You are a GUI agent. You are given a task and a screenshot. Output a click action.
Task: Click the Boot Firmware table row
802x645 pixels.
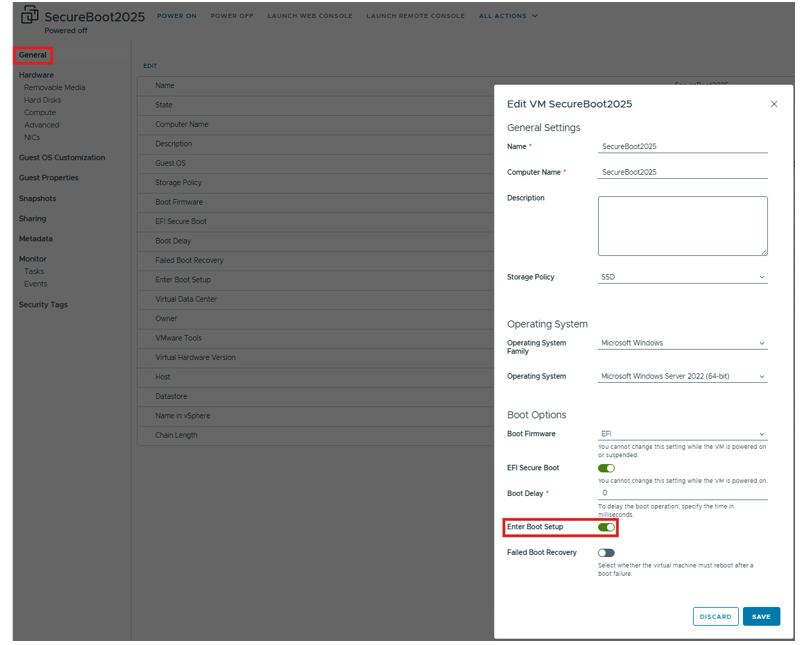pyautogui.click(x=316, y=202)
